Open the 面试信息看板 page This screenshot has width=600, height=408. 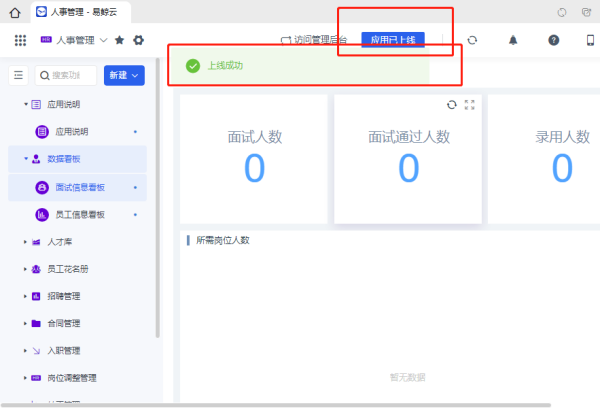pos(77,188)
